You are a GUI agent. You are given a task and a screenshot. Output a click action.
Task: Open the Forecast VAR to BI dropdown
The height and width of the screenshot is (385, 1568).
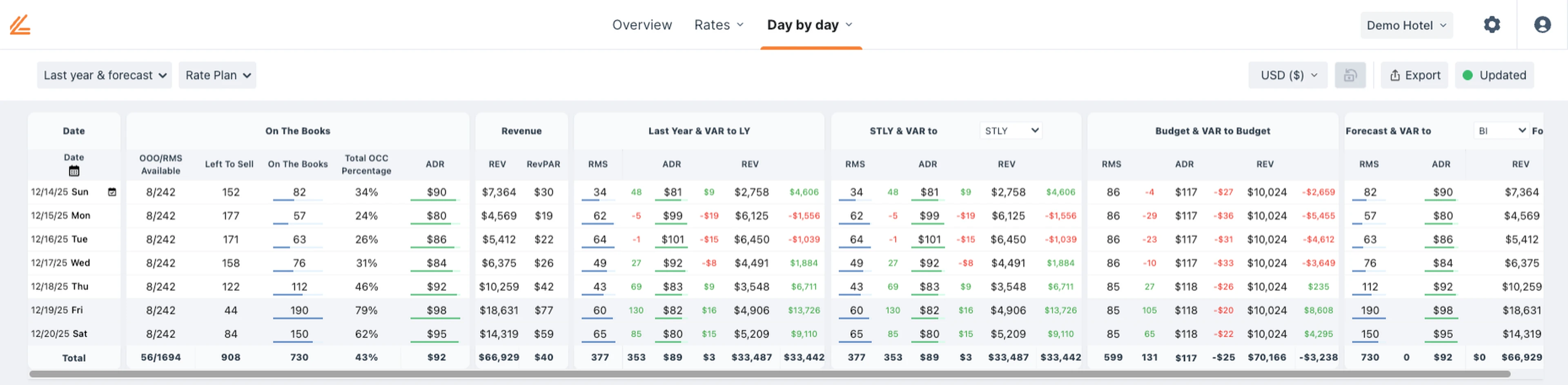pos(1501,131)
